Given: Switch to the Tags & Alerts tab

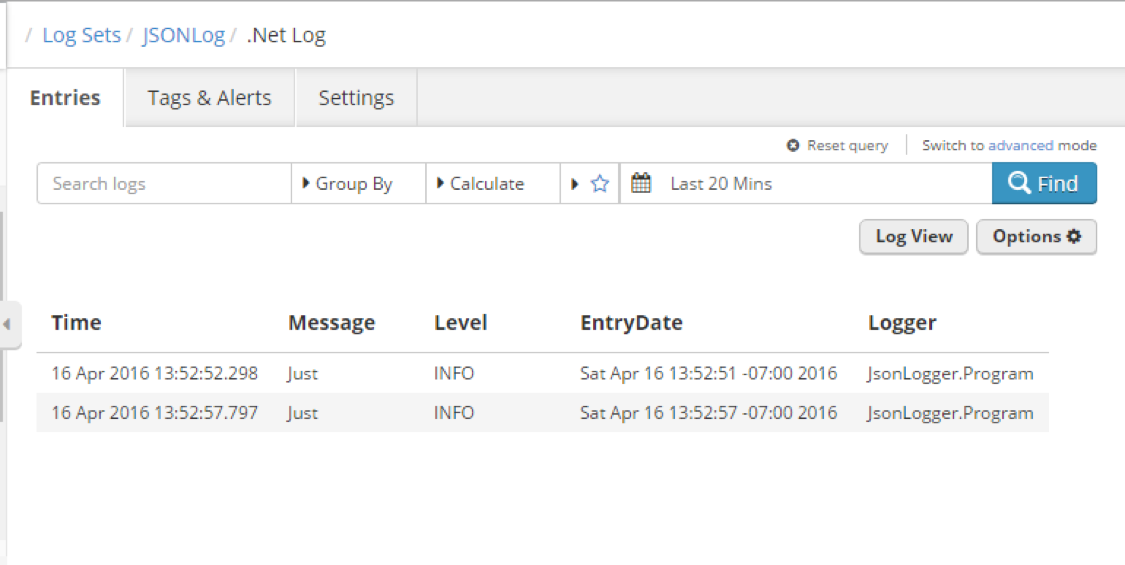Looking at the screenshot, I should coord(209,98).
